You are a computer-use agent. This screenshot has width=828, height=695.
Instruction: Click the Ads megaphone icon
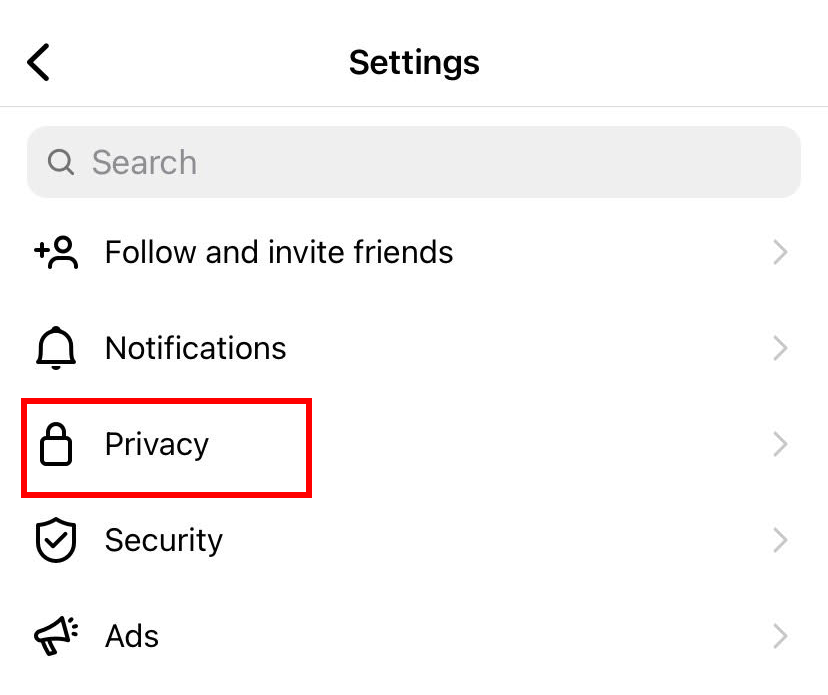coord(56,636)
